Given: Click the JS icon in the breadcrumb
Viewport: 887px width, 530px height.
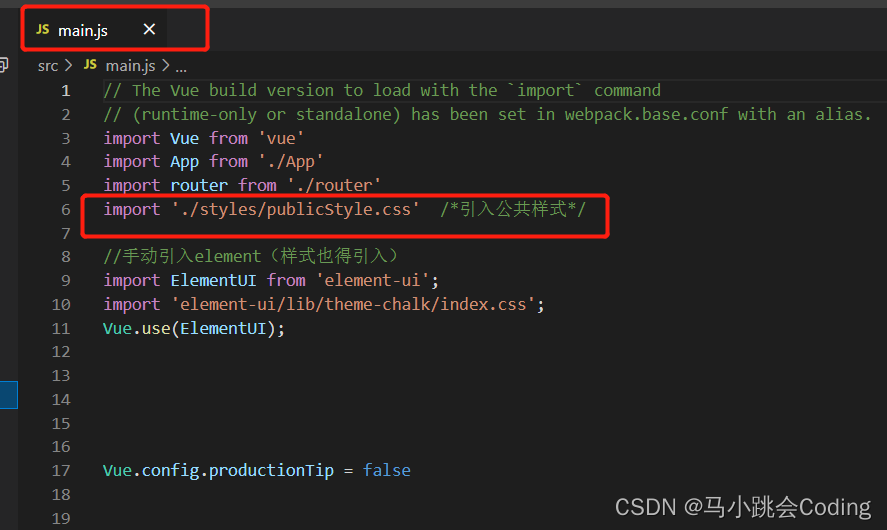Looking at the screenshot, I should pos(90,65).
